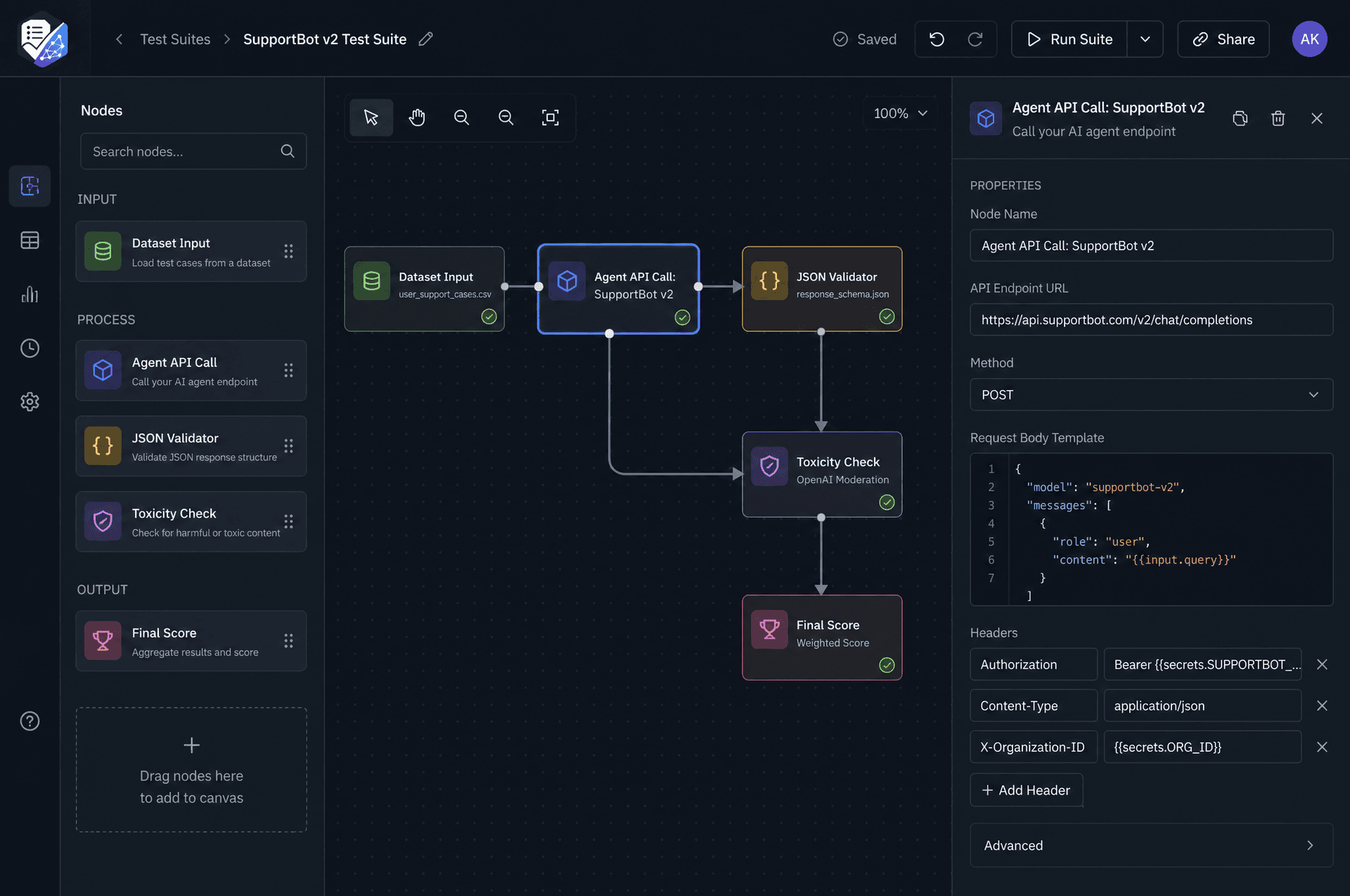Screen dimensions: 1350x896
Task: Click the Bearer secrets header value field
Action: point(1202,665)
